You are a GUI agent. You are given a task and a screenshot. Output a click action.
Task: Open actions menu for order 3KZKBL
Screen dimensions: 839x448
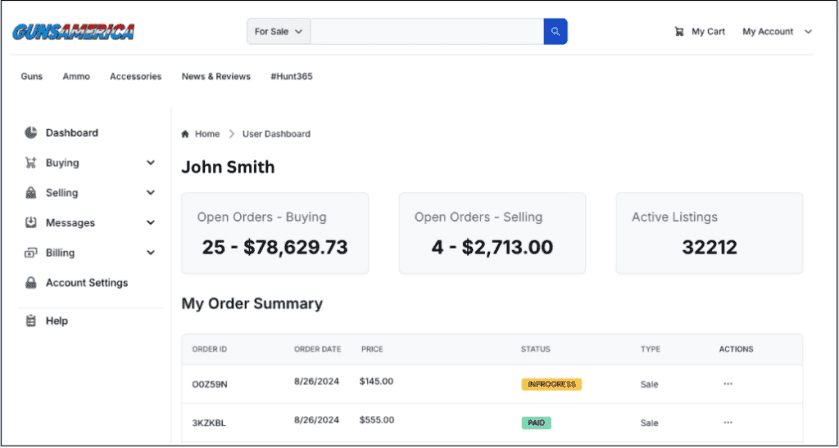click(x=727, y=423)
